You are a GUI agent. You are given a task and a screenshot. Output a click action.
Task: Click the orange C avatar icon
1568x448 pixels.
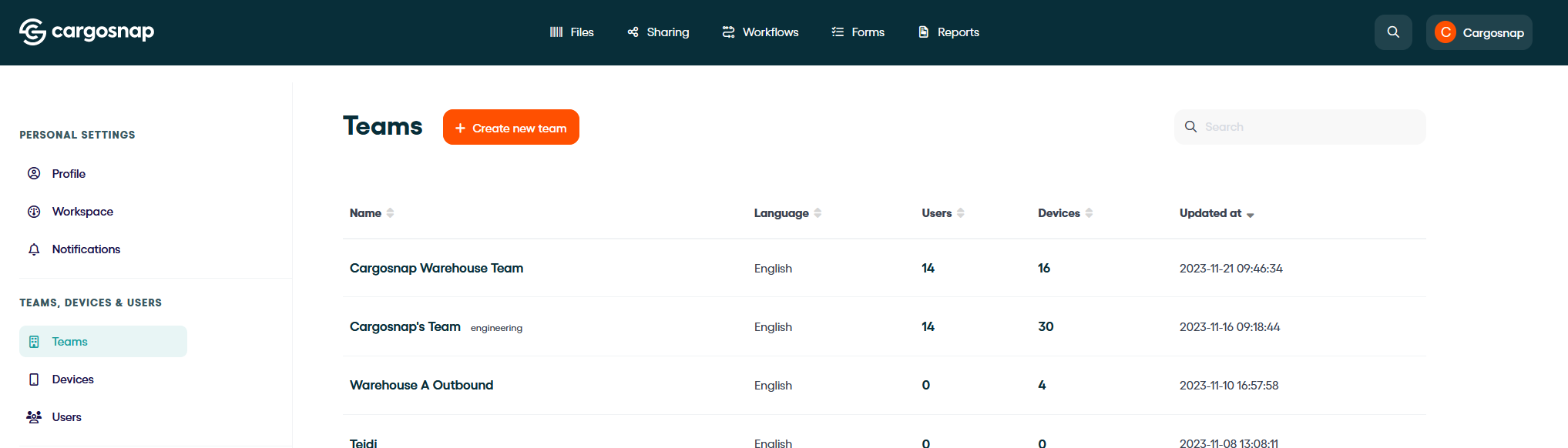[1445, 32]
